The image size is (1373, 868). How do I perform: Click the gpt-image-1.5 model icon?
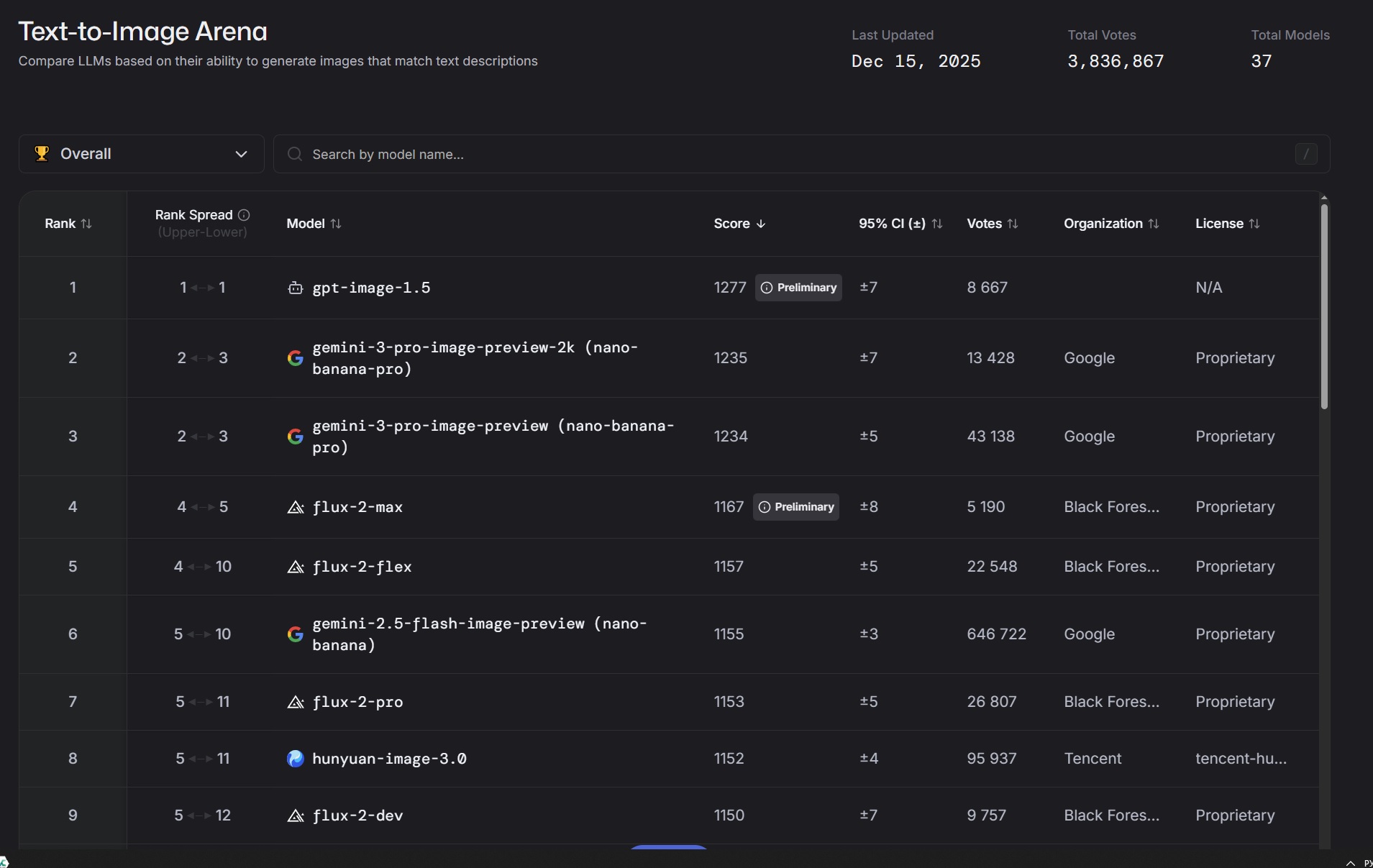pyautogui.click(x=295, y=288)
